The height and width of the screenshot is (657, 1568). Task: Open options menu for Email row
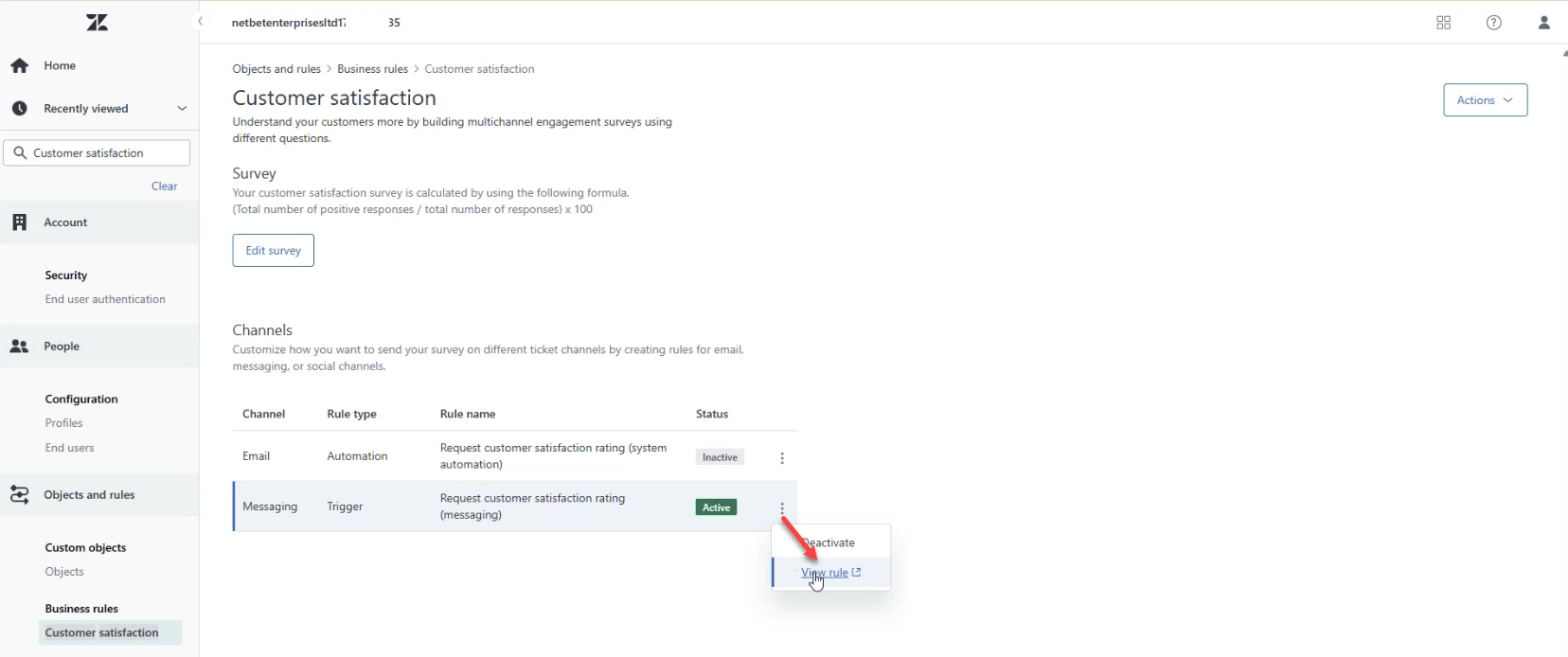(x=782, y=458)
